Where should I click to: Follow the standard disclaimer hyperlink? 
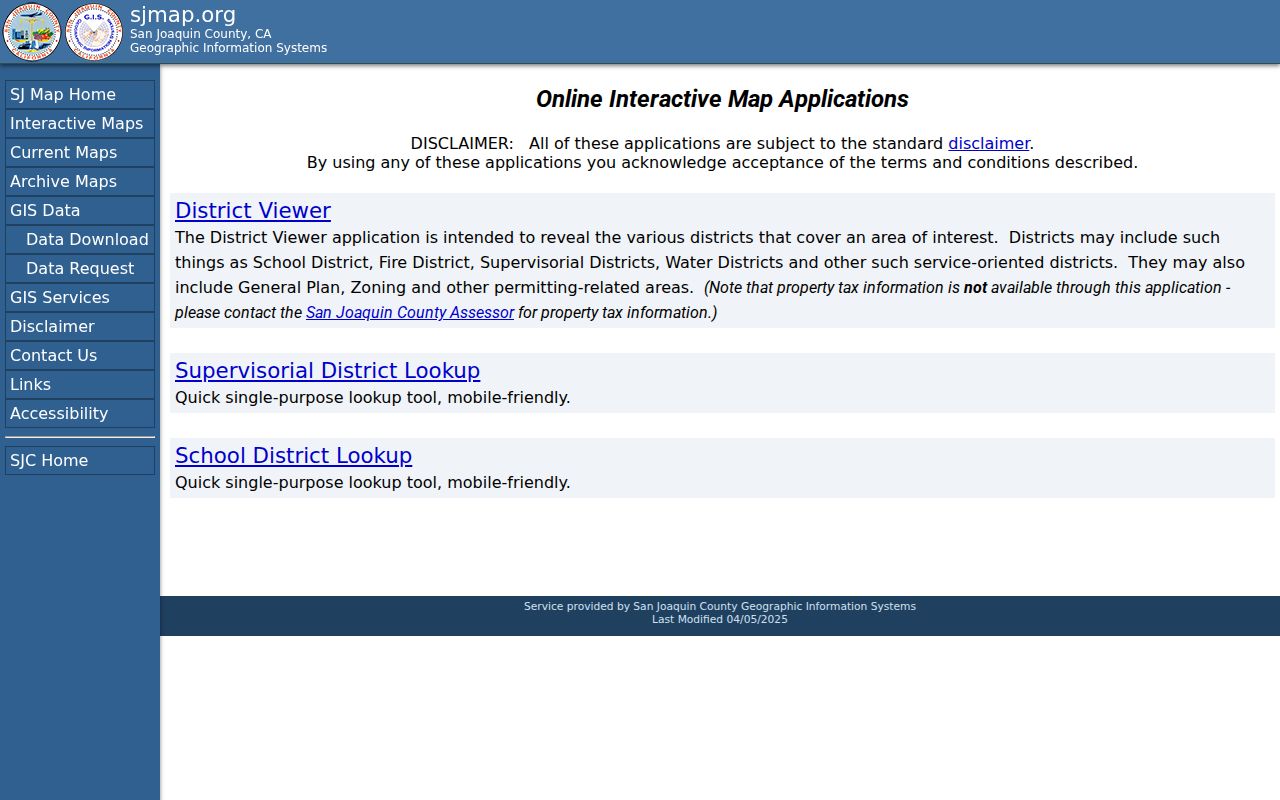pos(989,143)
